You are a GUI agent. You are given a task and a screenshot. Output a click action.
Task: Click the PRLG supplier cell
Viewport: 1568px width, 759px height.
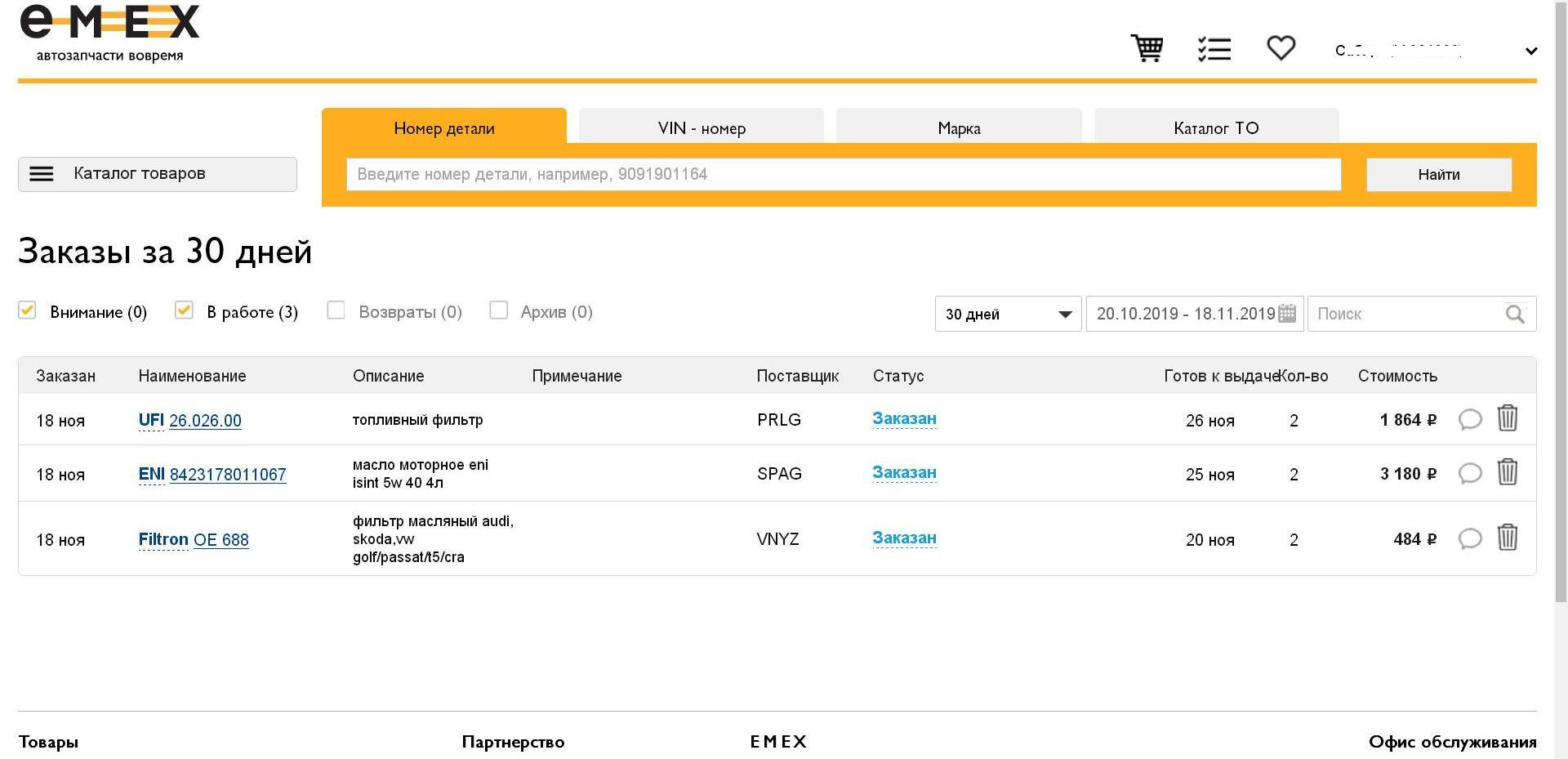click(778, 420)
